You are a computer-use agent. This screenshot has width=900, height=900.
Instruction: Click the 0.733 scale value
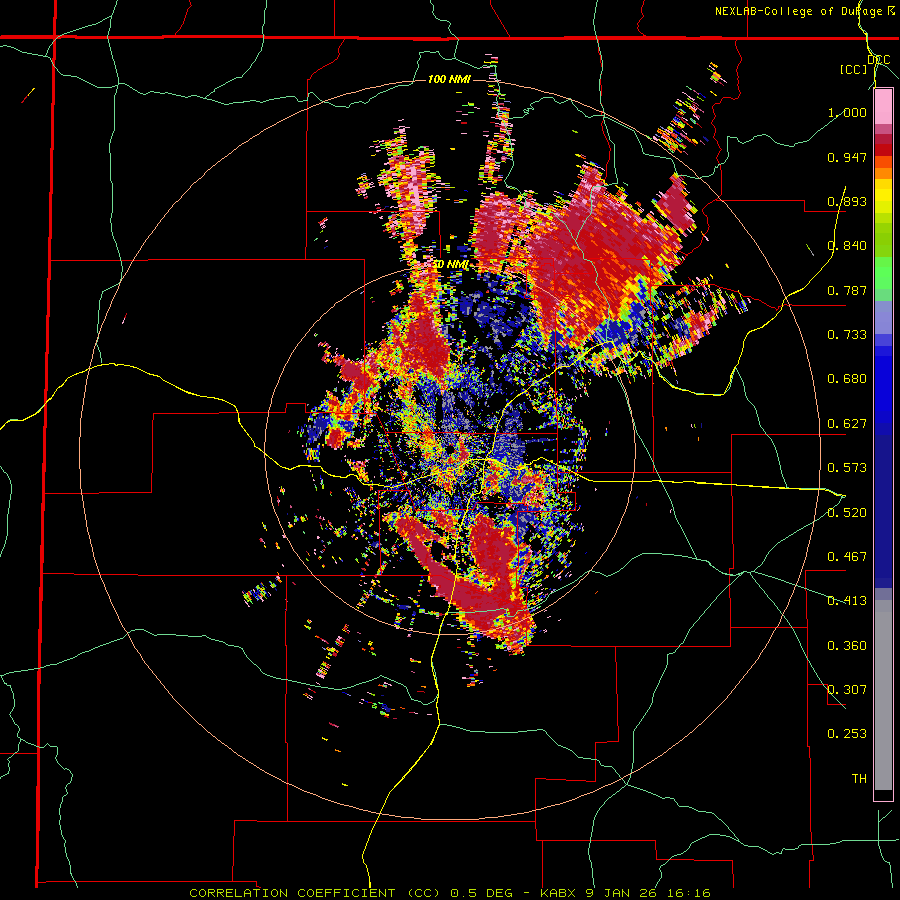[x=847, y=335]
